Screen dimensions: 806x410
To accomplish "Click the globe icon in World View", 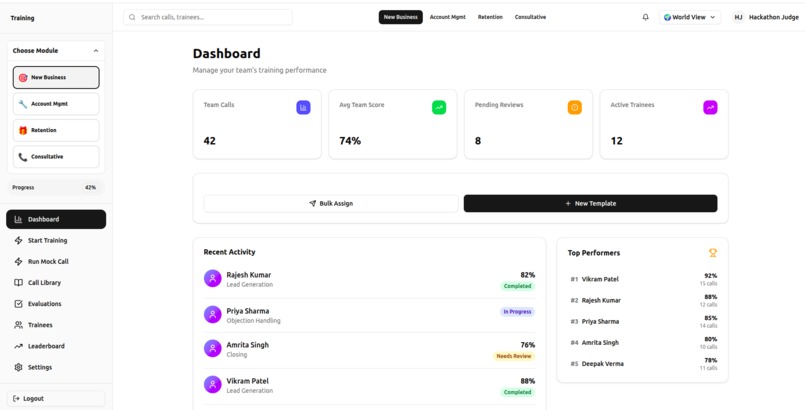I will 667,17.
